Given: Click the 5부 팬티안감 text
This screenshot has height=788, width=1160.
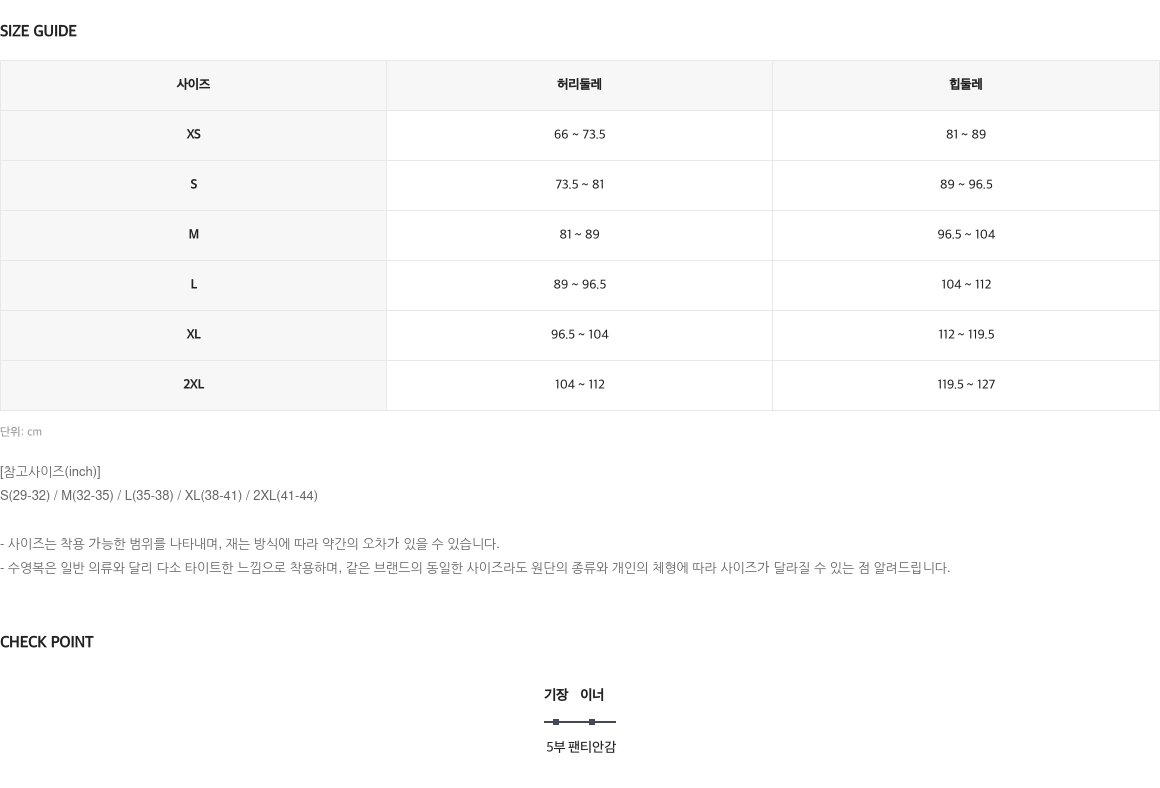Looking at the screenshot, I should [580, 747].
